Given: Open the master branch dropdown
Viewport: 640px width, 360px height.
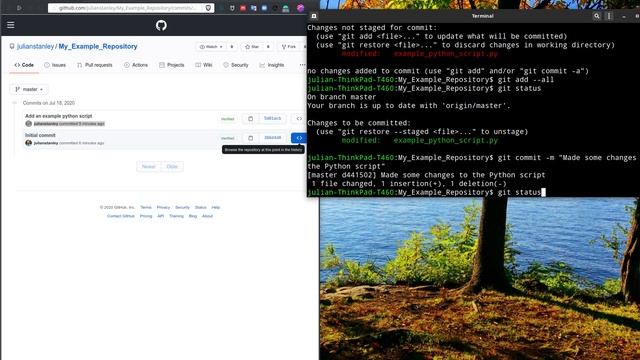Looking at the screenshot, I should coord(29,89).
